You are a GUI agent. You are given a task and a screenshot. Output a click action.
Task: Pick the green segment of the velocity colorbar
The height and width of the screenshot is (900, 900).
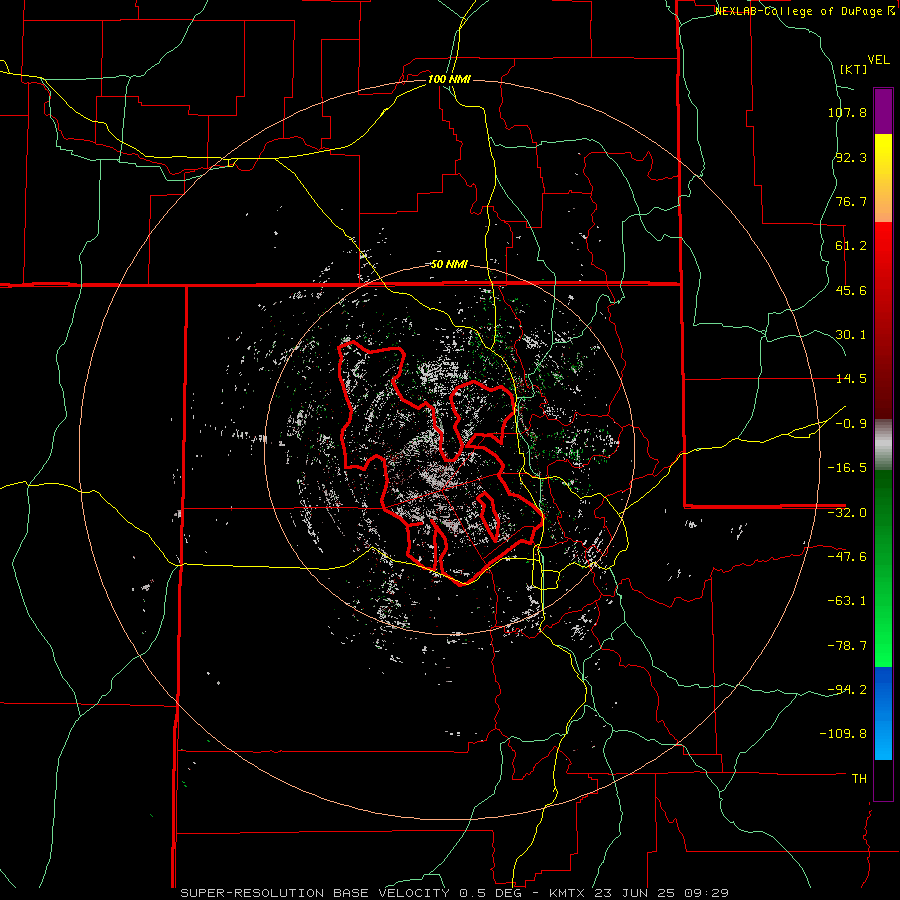(883, 568)
